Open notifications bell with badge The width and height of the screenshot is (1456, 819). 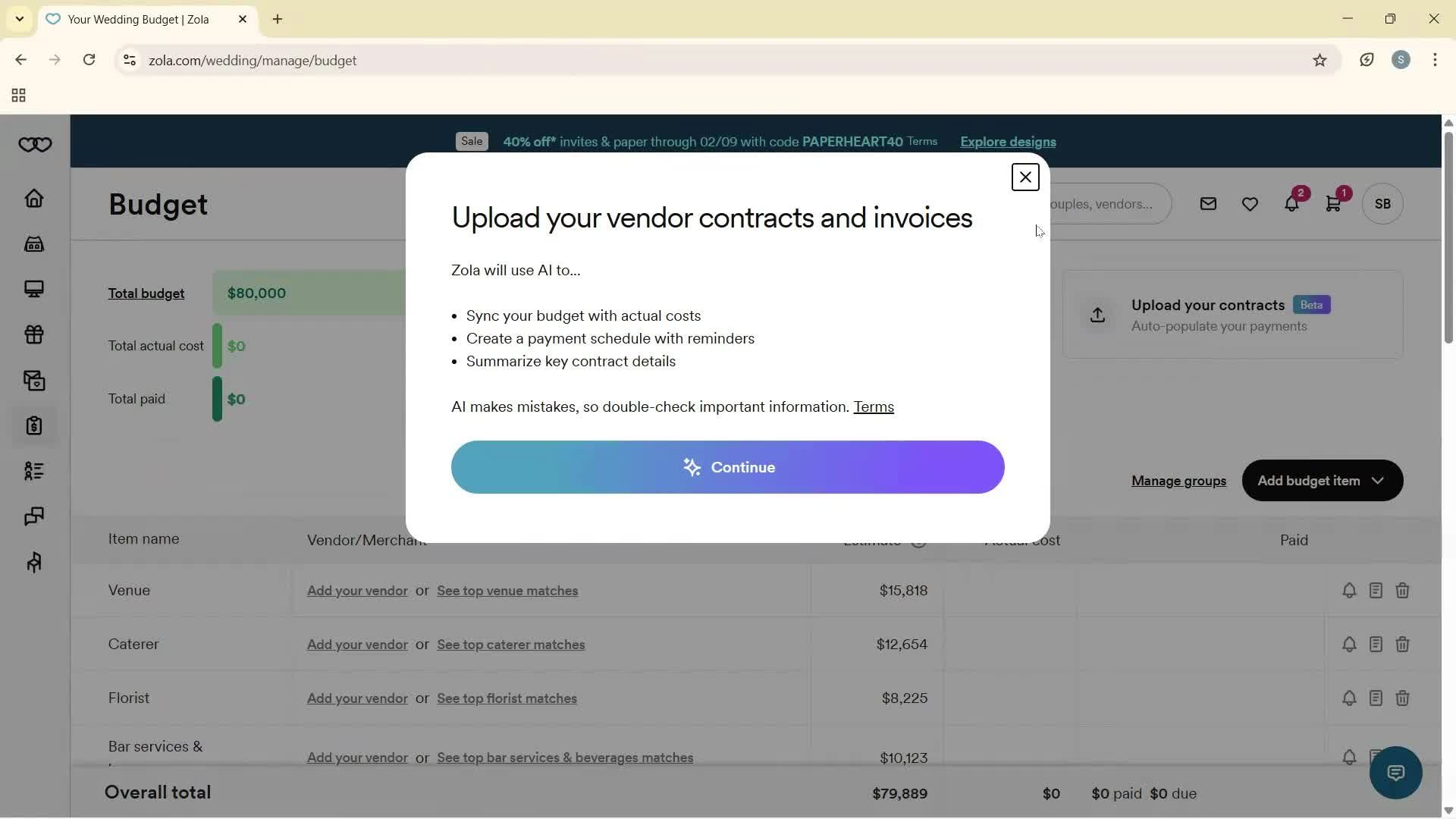[x=1291, y=204]
